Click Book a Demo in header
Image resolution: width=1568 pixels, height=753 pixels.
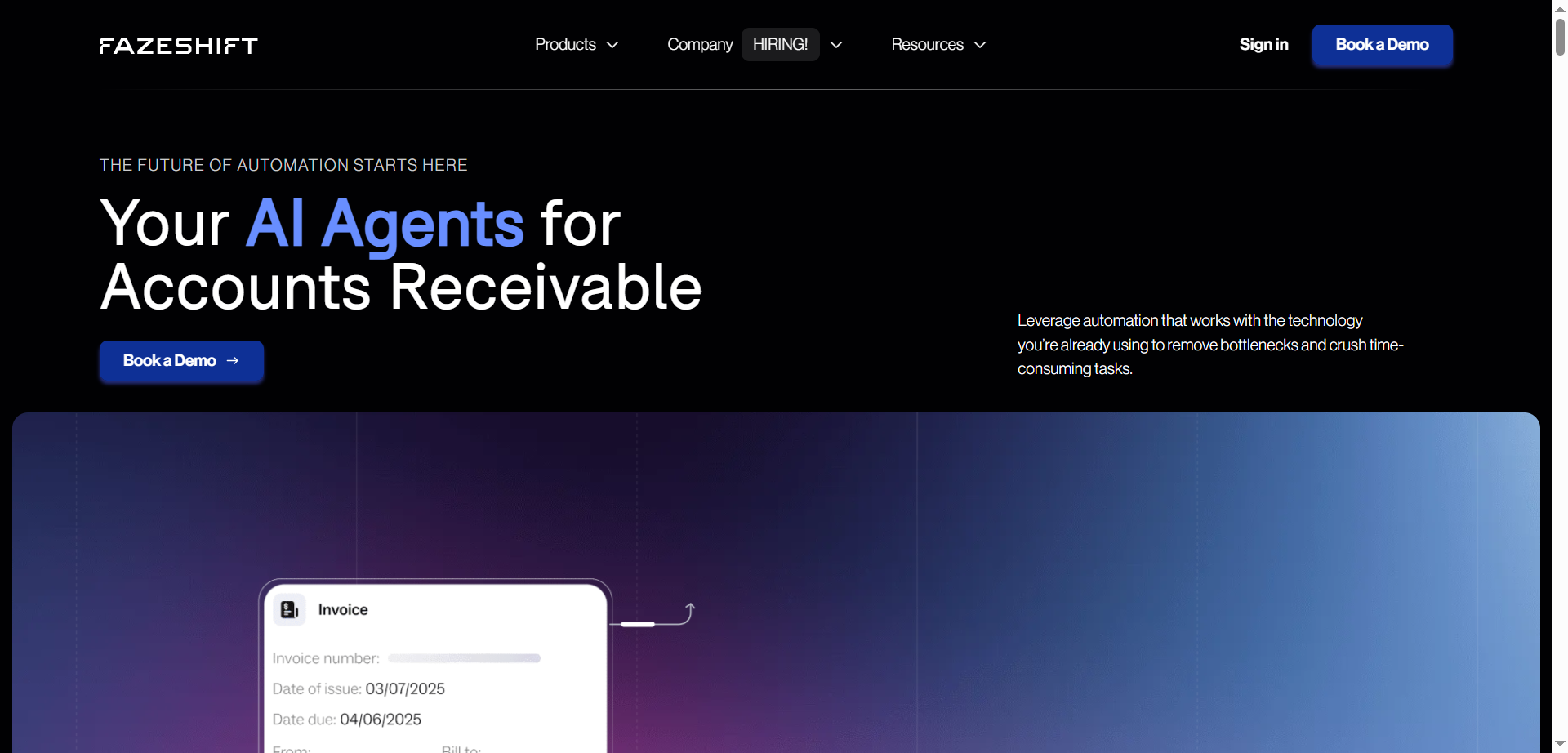[1382, 44]
